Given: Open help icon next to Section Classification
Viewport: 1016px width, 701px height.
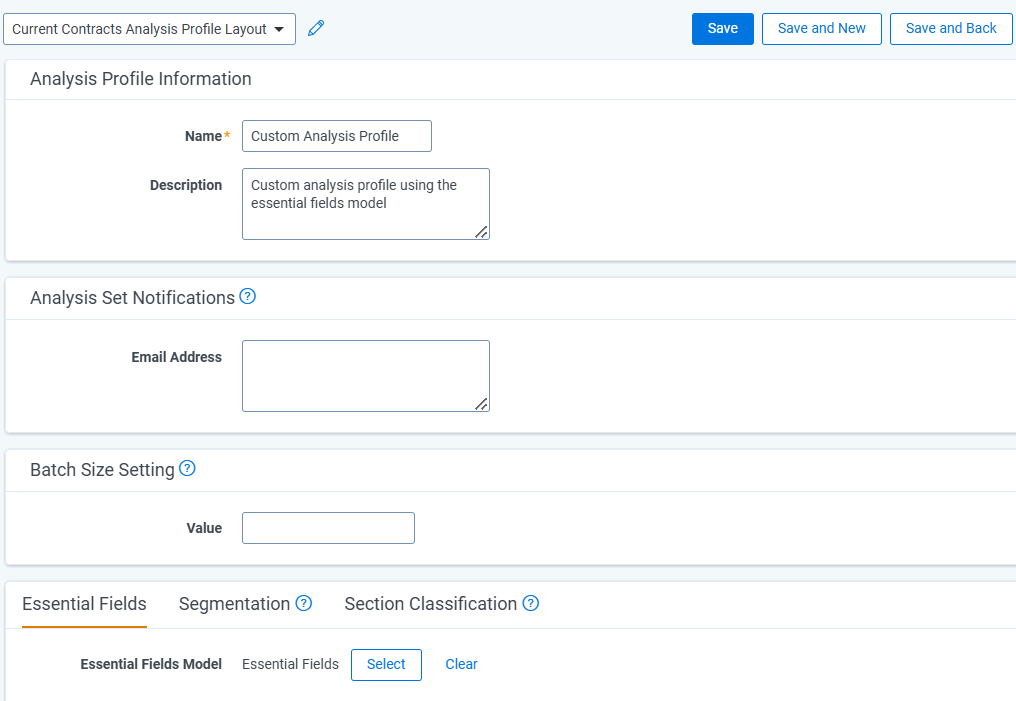Looking at the screenshot, I should click(x=531, y=603).
